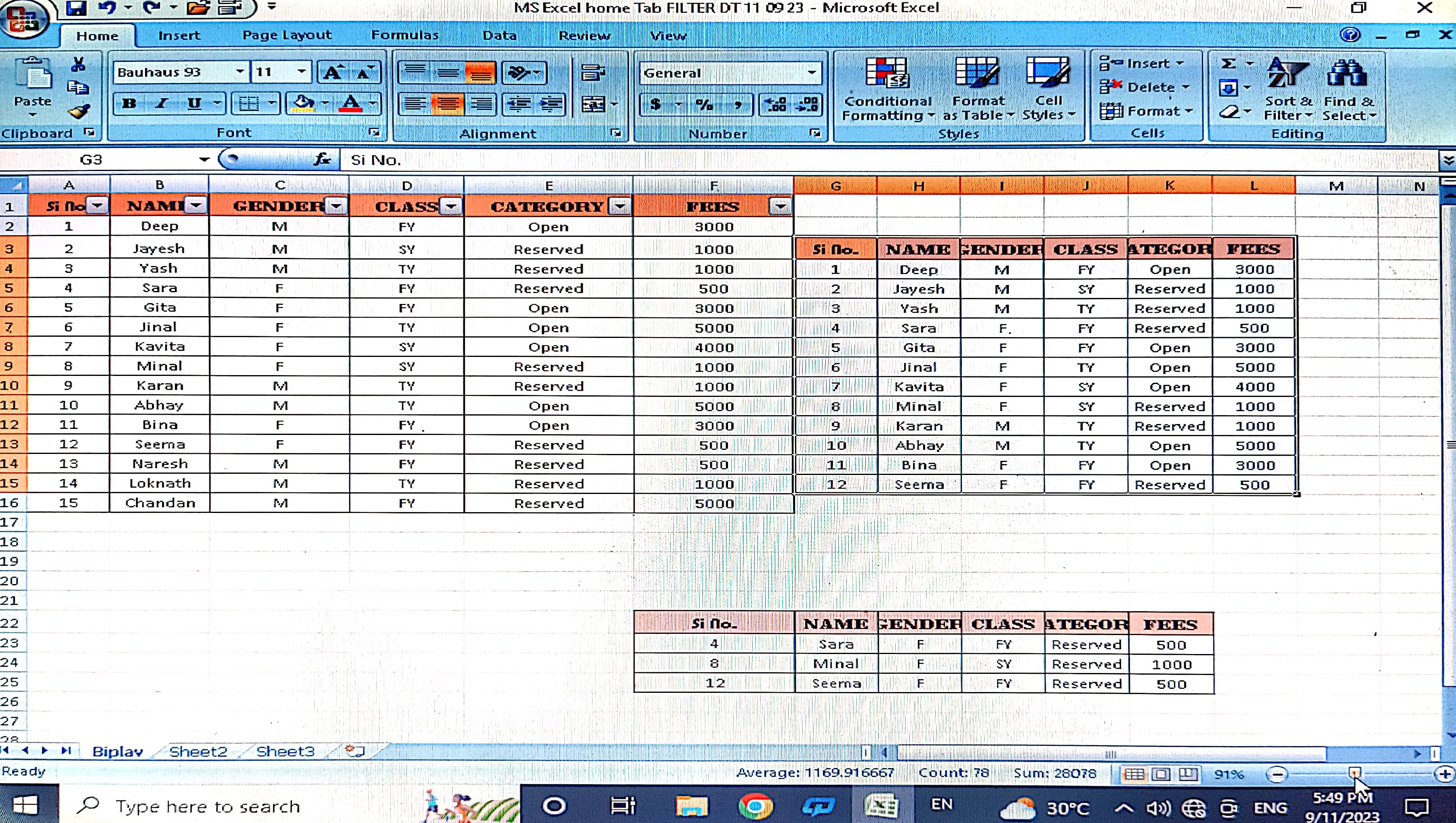
Task: Click the AutoSum sigma icon
Action: [x=1228, y=63]
